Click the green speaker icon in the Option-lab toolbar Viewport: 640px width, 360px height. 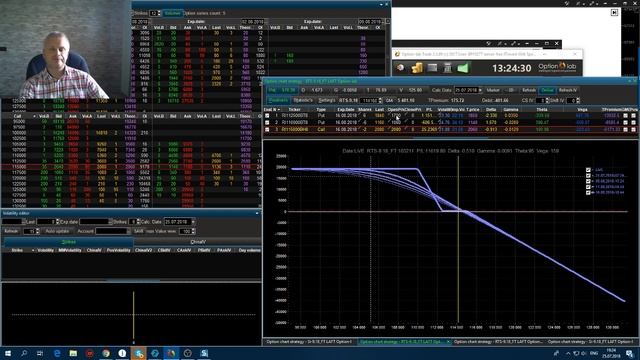[462, 68]
